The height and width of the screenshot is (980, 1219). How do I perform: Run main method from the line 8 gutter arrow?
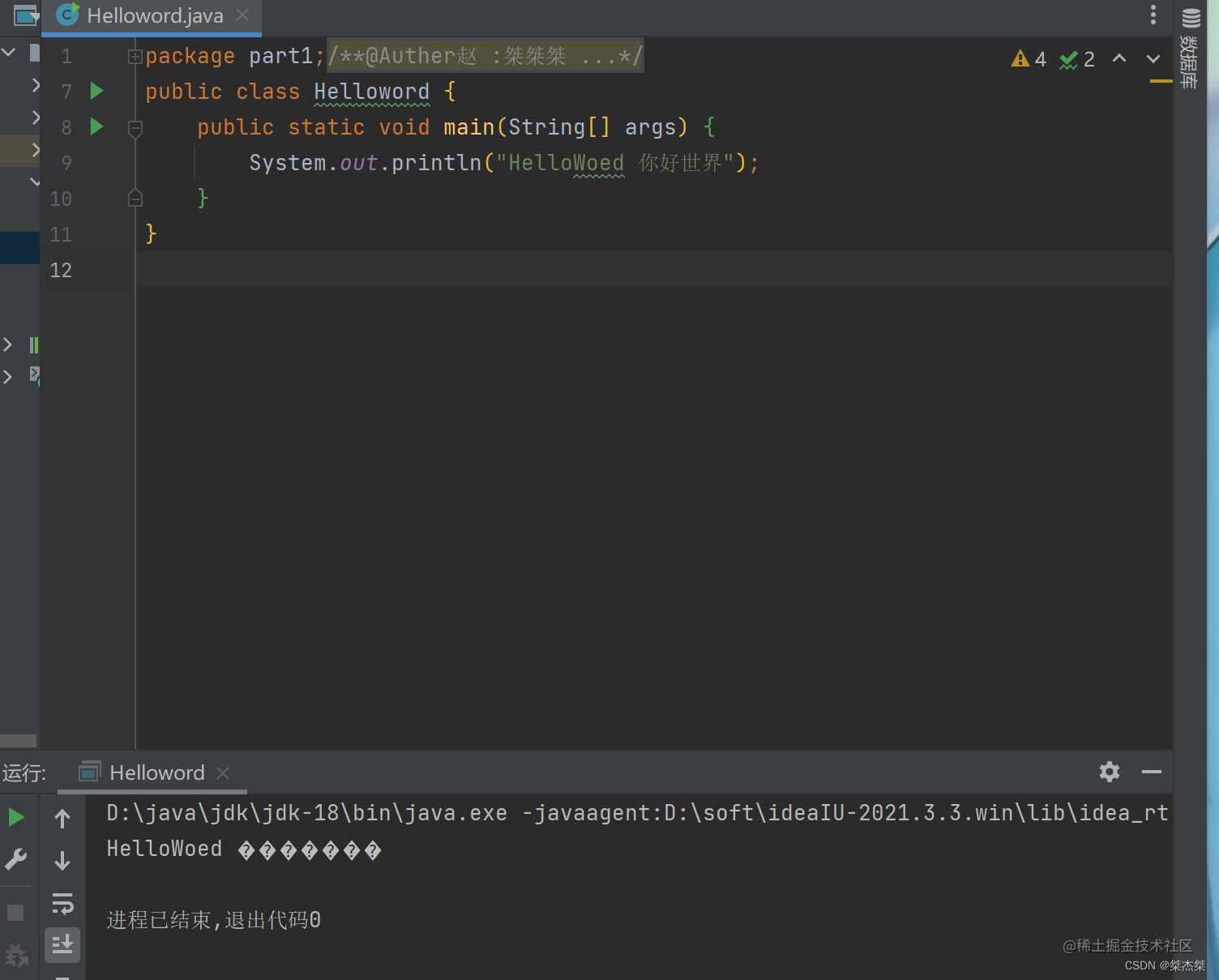(x=96, y=127)
